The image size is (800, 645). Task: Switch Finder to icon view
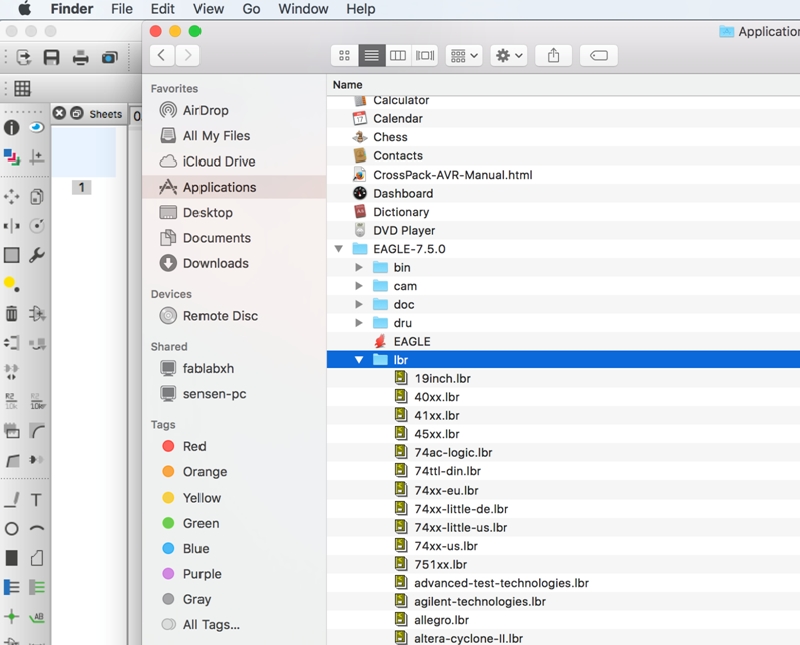[344, 55]
